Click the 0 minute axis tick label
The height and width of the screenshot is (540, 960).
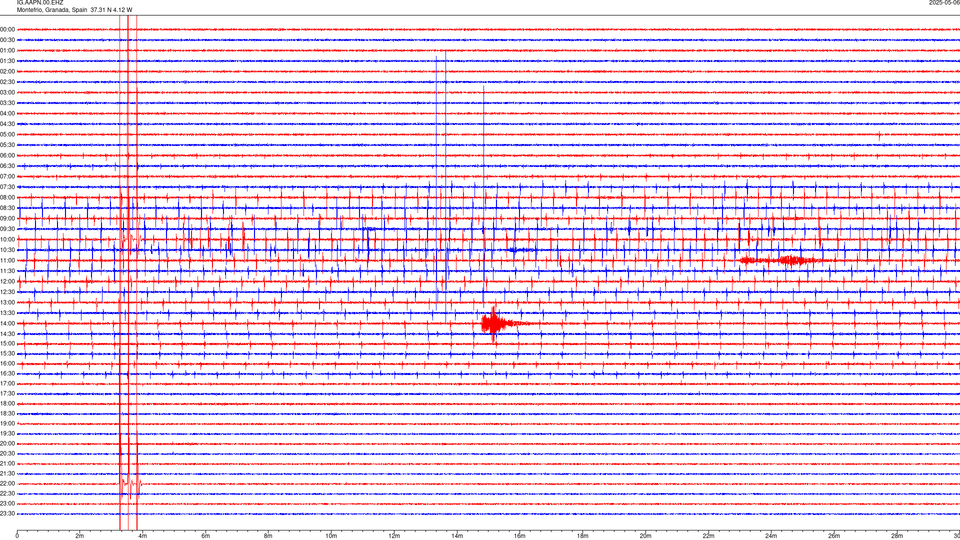pyautogui.click(x=17, y=536)
